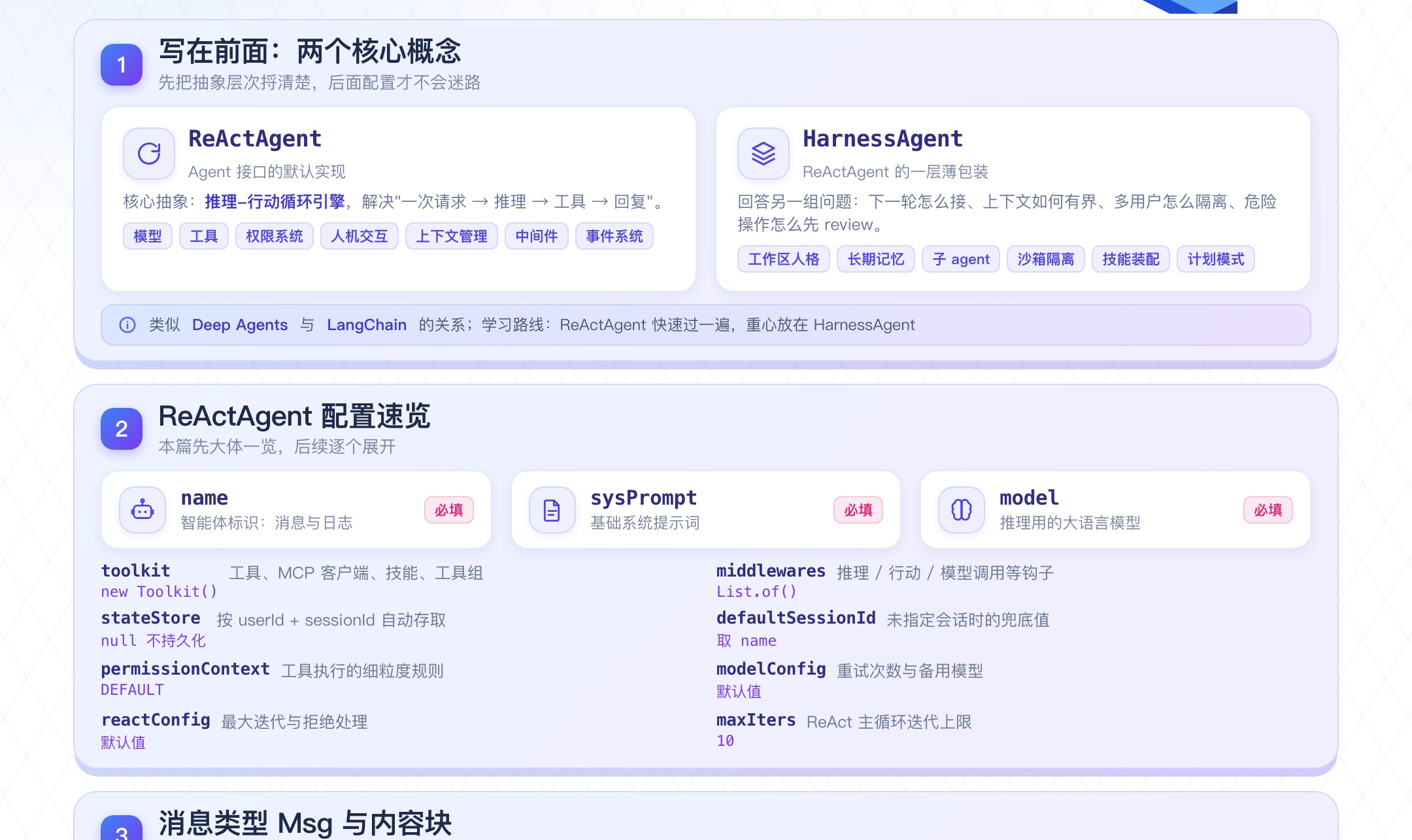
Task: Click the reactConfig parameter name
Action: click(x=156, y=720)
